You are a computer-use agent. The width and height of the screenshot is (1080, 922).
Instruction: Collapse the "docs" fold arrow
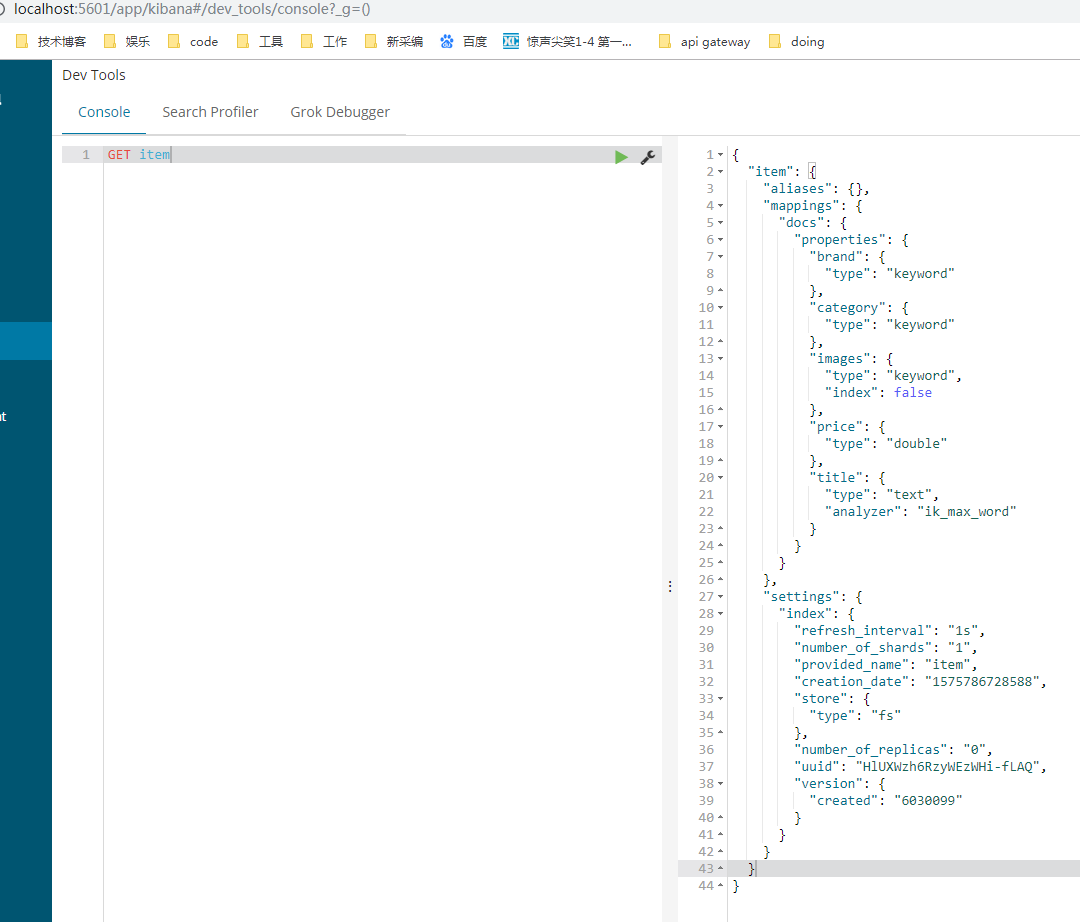click(x=720, y=222)
